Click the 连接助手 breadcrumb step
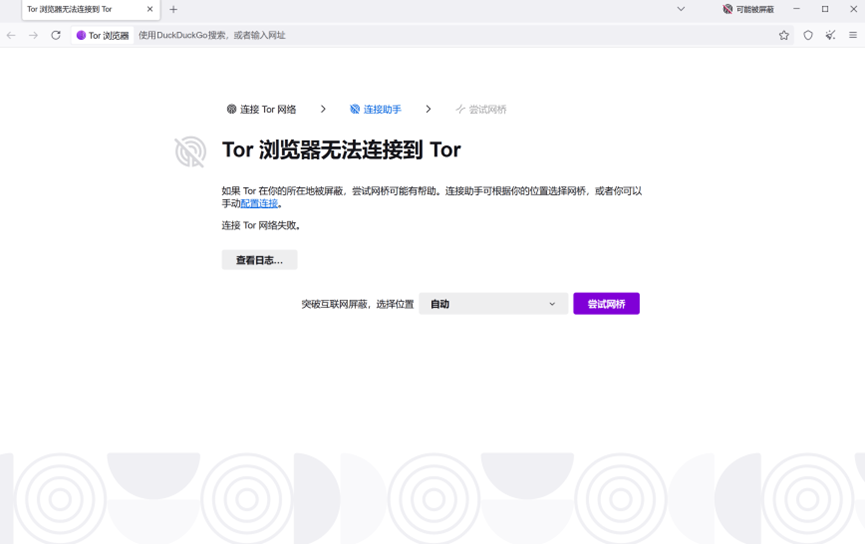This screenshot has width=865, height=544. 376,109
